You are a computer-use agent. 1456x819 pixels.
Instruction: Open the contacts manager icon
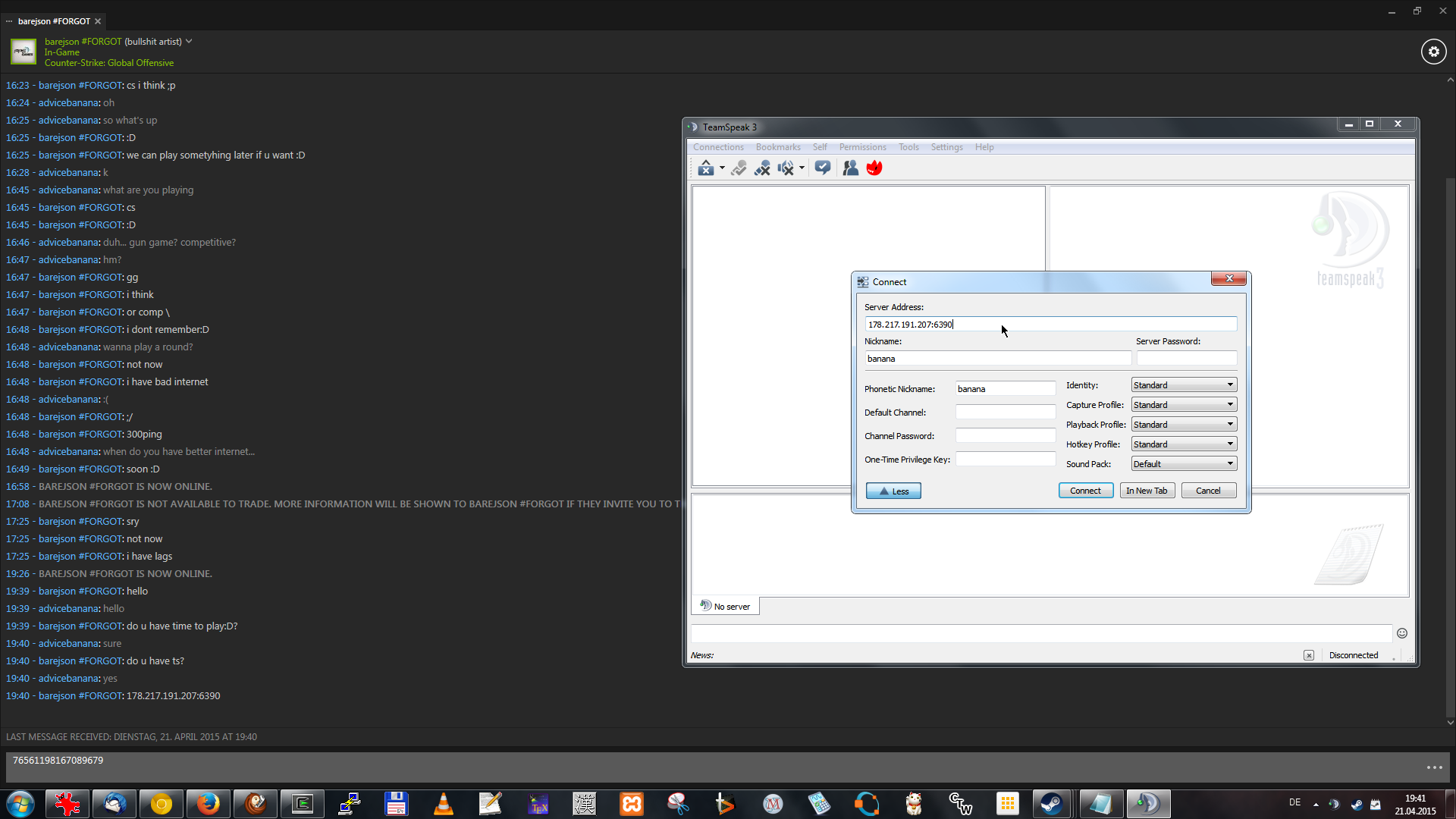851,168
